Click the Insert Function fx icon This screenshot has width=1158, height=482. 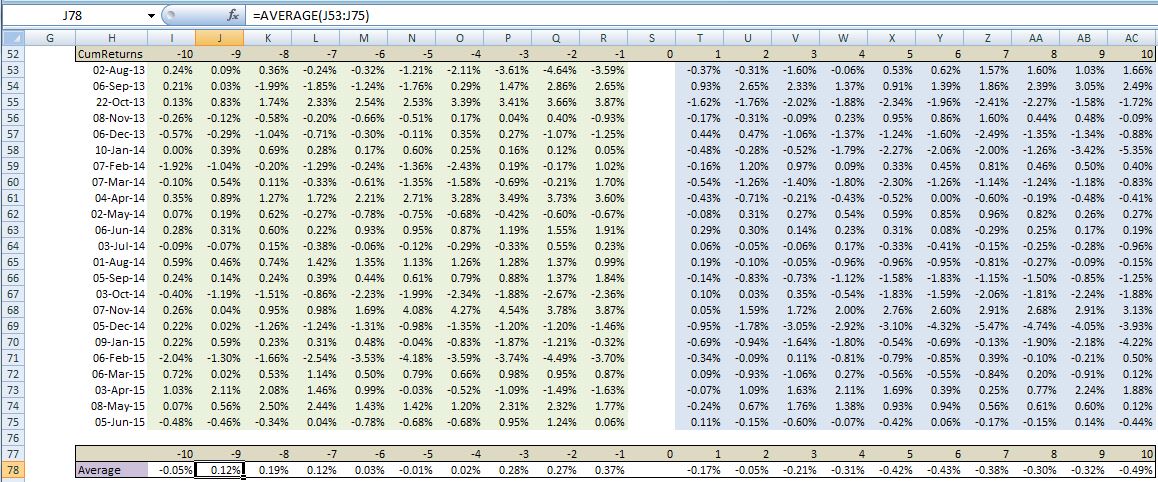pyautogui.click(x=234, y=16)
